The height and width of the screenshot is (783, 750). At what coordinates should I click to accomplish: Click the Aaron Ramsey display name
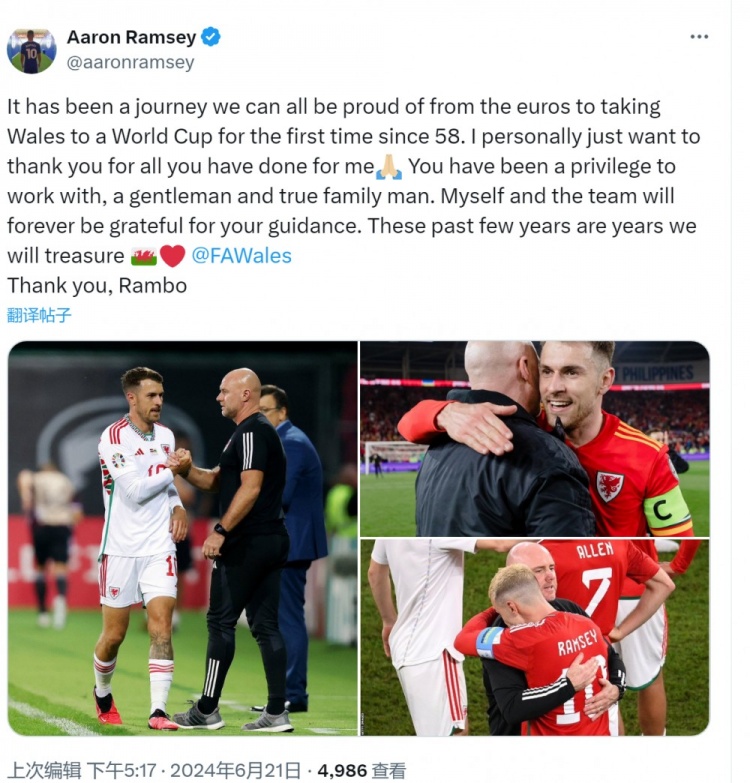pos(131,37)
